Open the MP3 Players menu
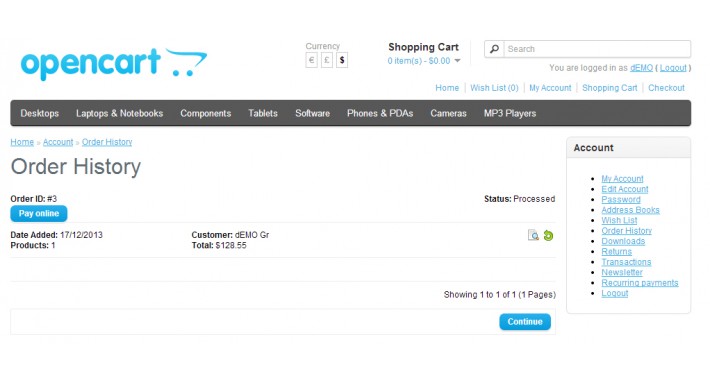 [x=510, y=113]
